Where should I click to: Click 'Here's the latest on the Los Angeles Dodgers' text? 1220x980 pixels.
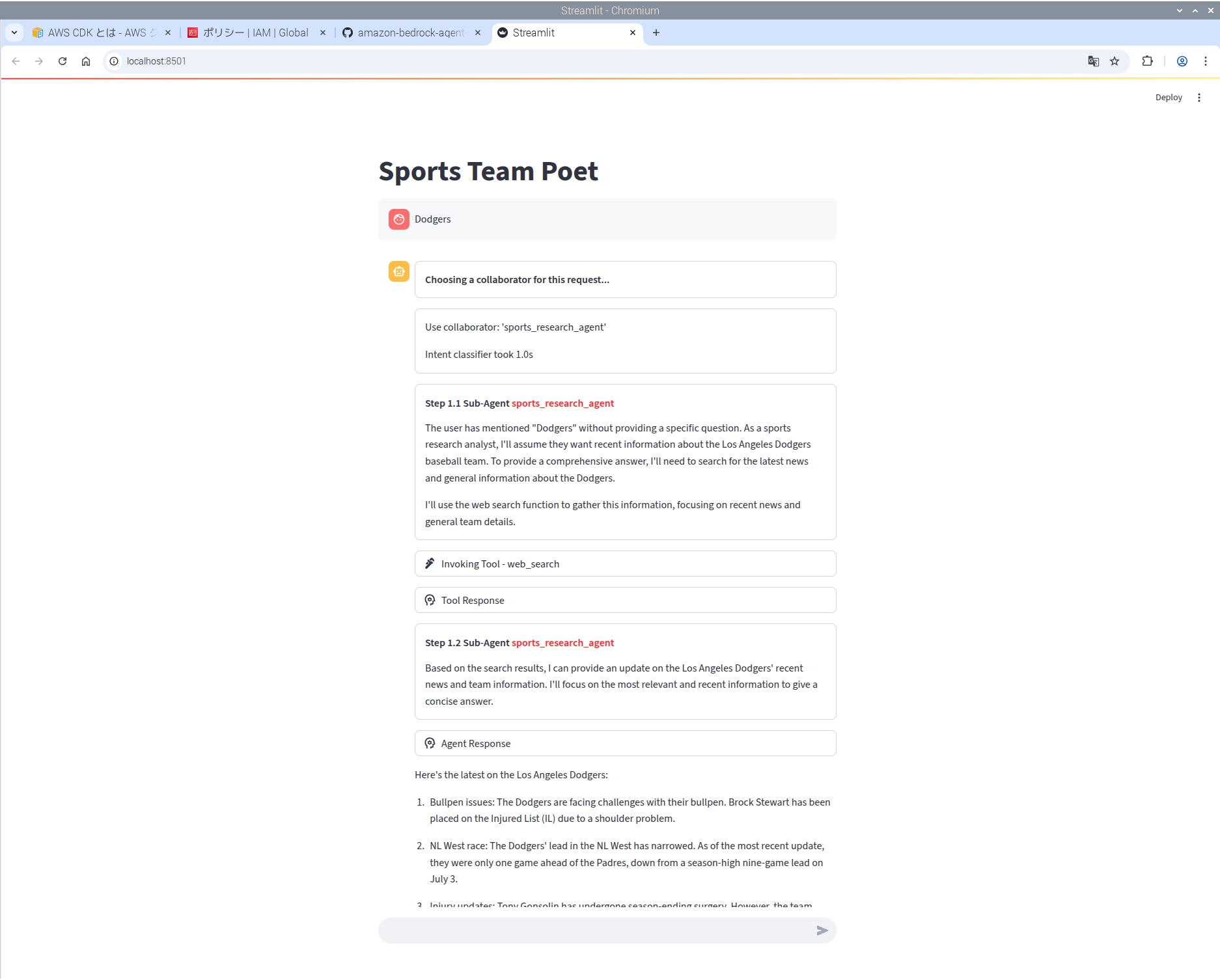(511, 775)
